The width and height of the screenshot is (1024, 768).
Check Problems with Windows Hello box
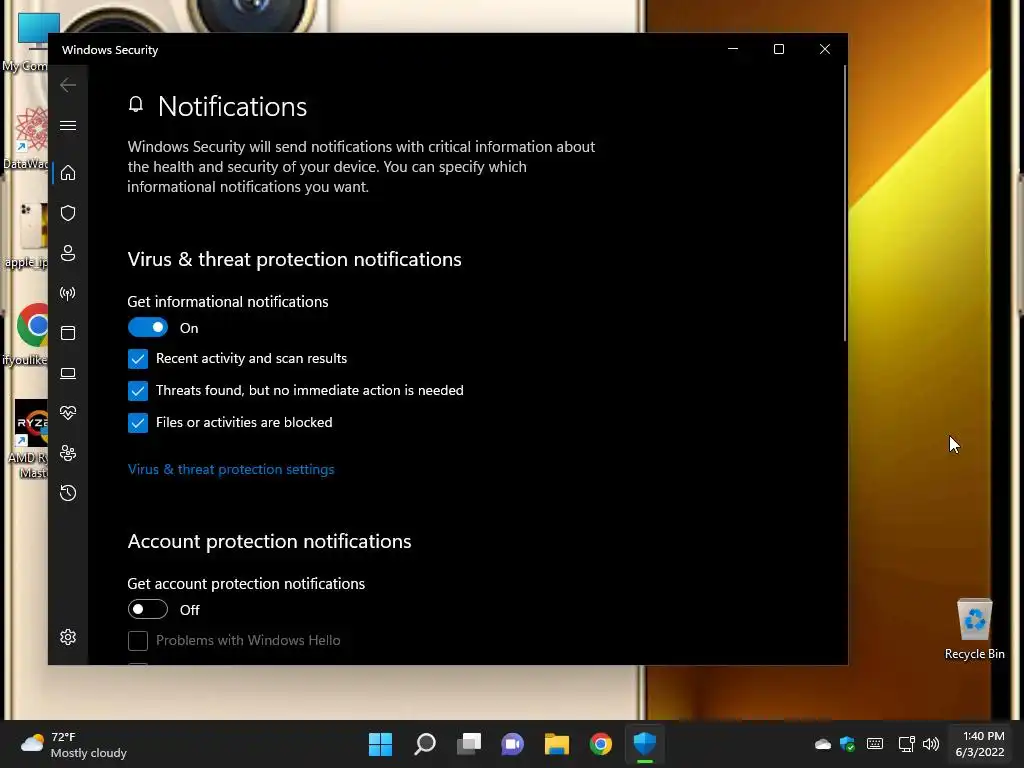(138, 641)
